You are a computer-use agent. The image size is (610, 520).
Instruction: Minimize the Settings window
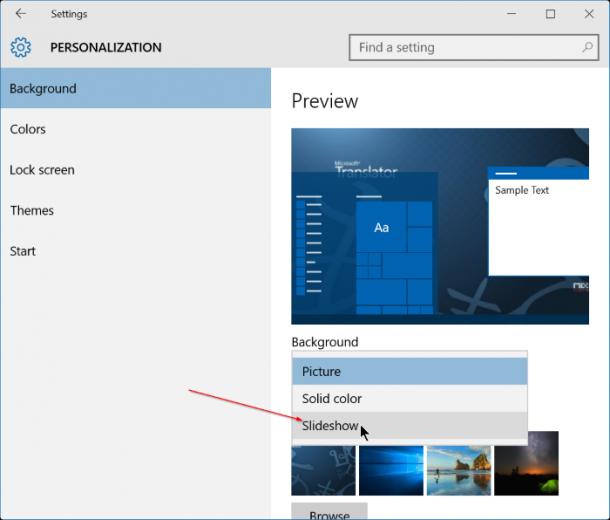pos(512,14)
